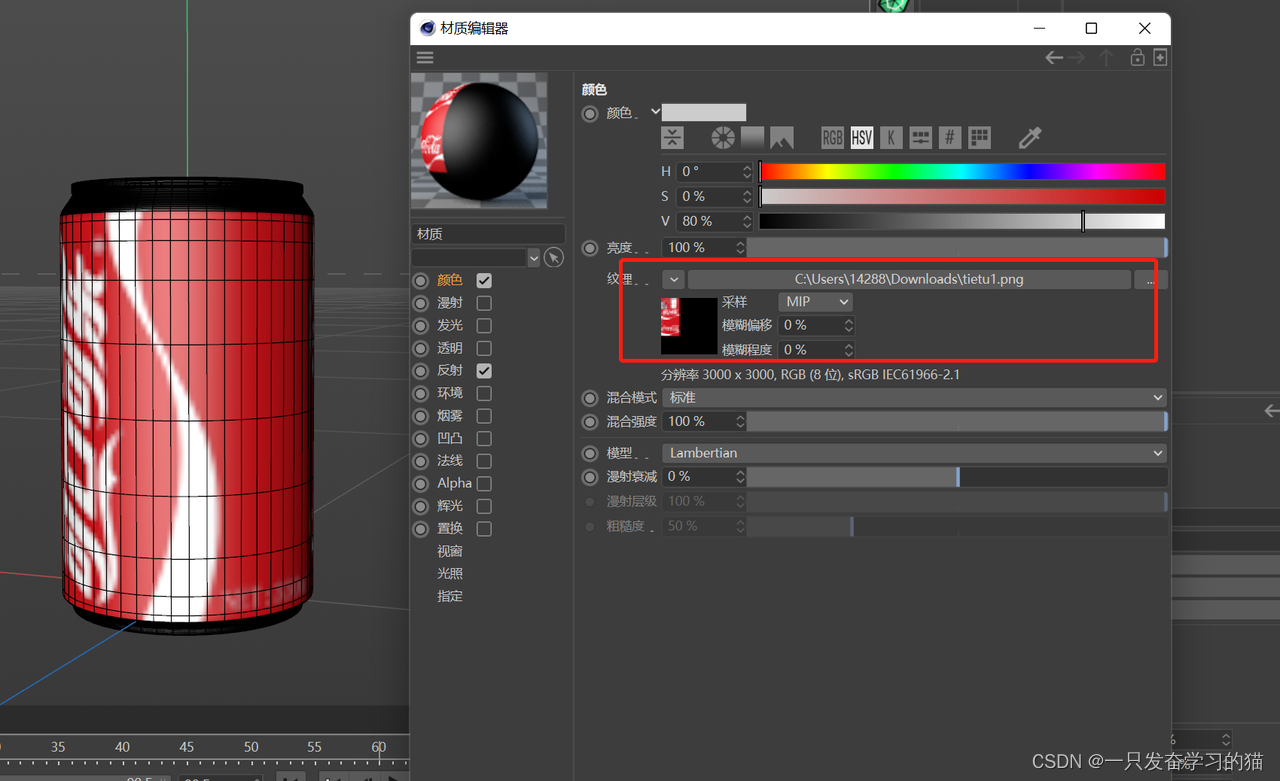Select the 视窗 settings page

450,551
